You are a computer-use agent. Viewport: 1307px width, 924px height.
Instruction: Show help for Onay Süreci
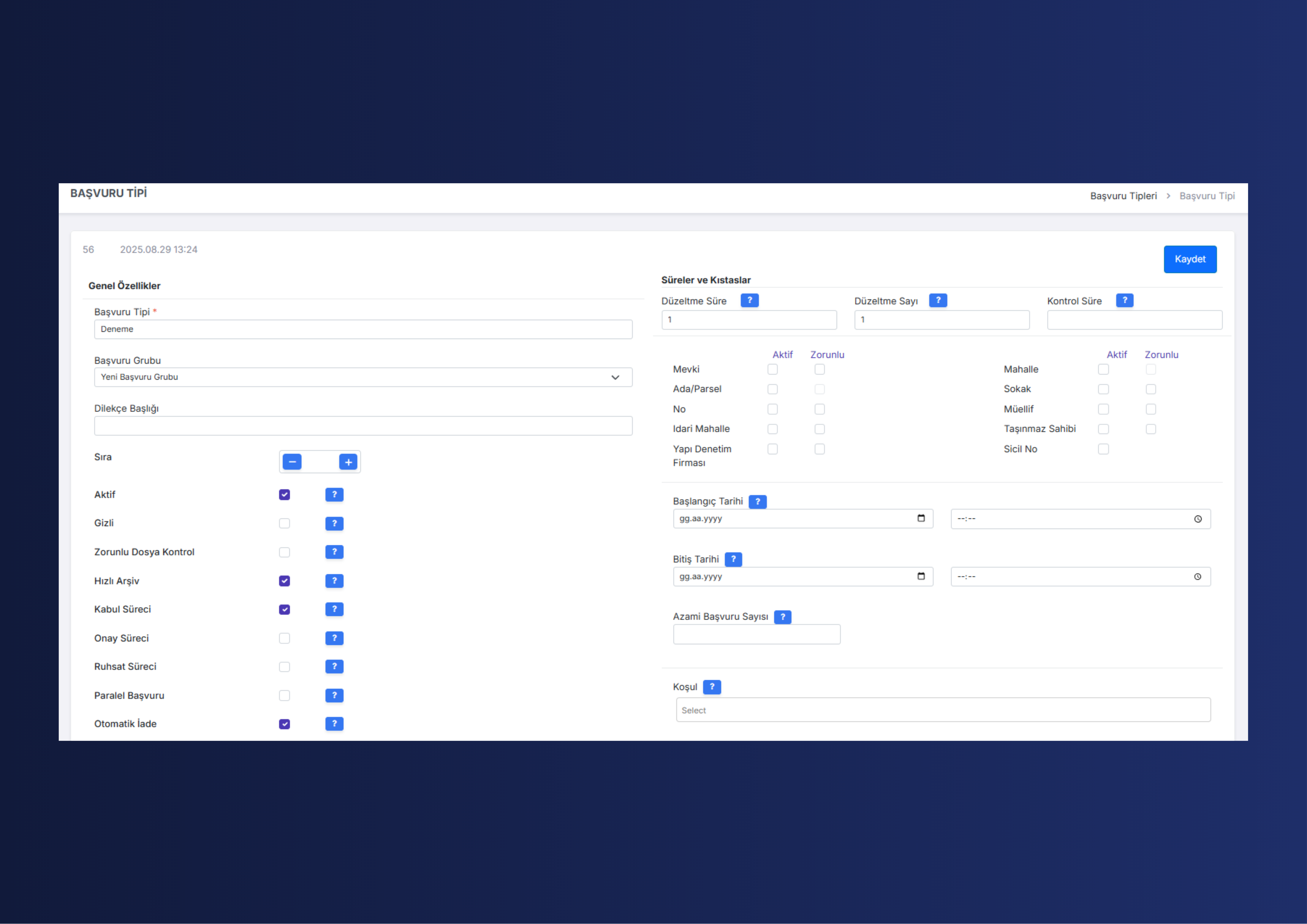click(334, 638)
